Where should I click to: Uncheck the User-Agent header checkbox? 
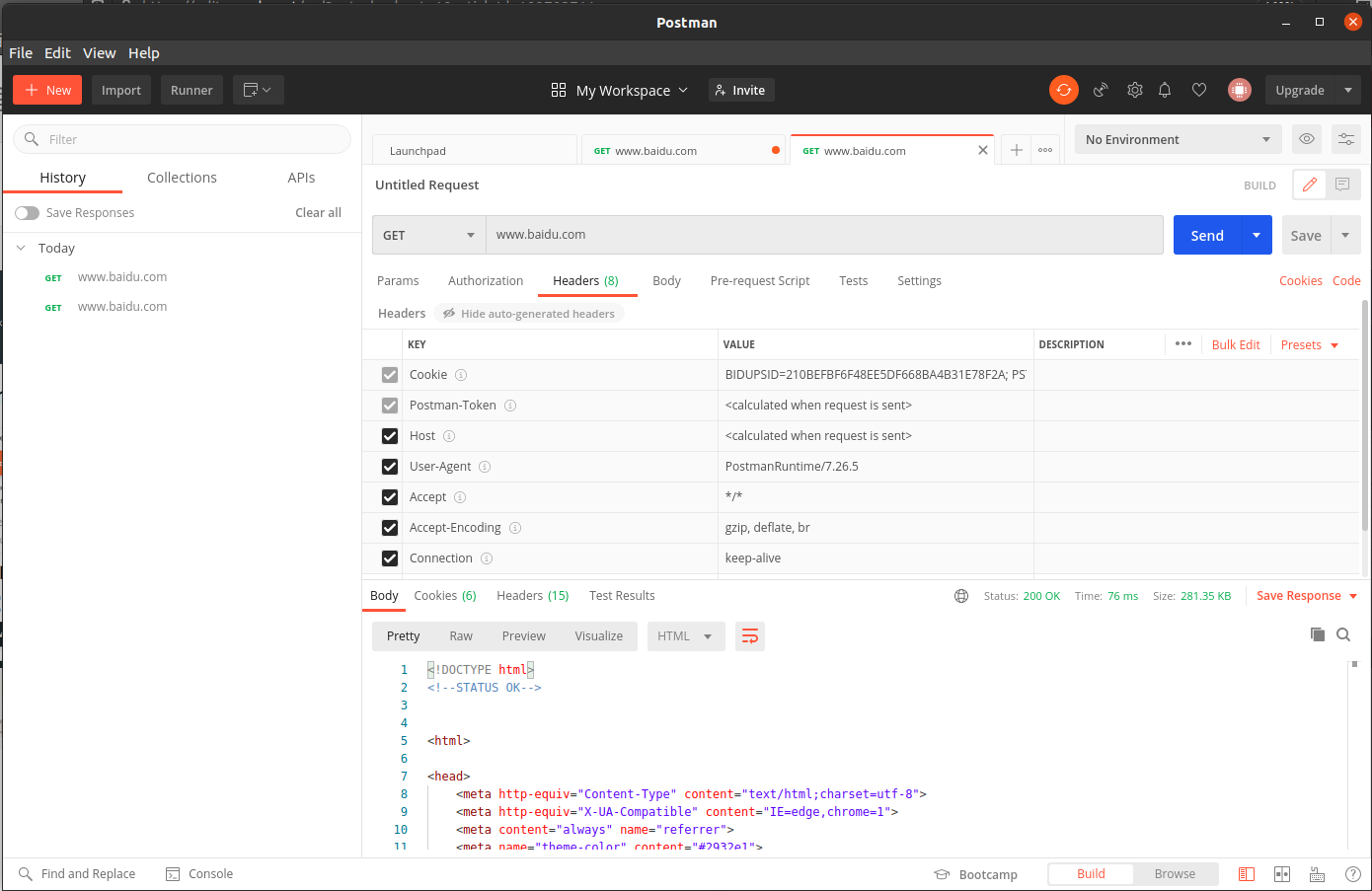click(x=390, y=467)
